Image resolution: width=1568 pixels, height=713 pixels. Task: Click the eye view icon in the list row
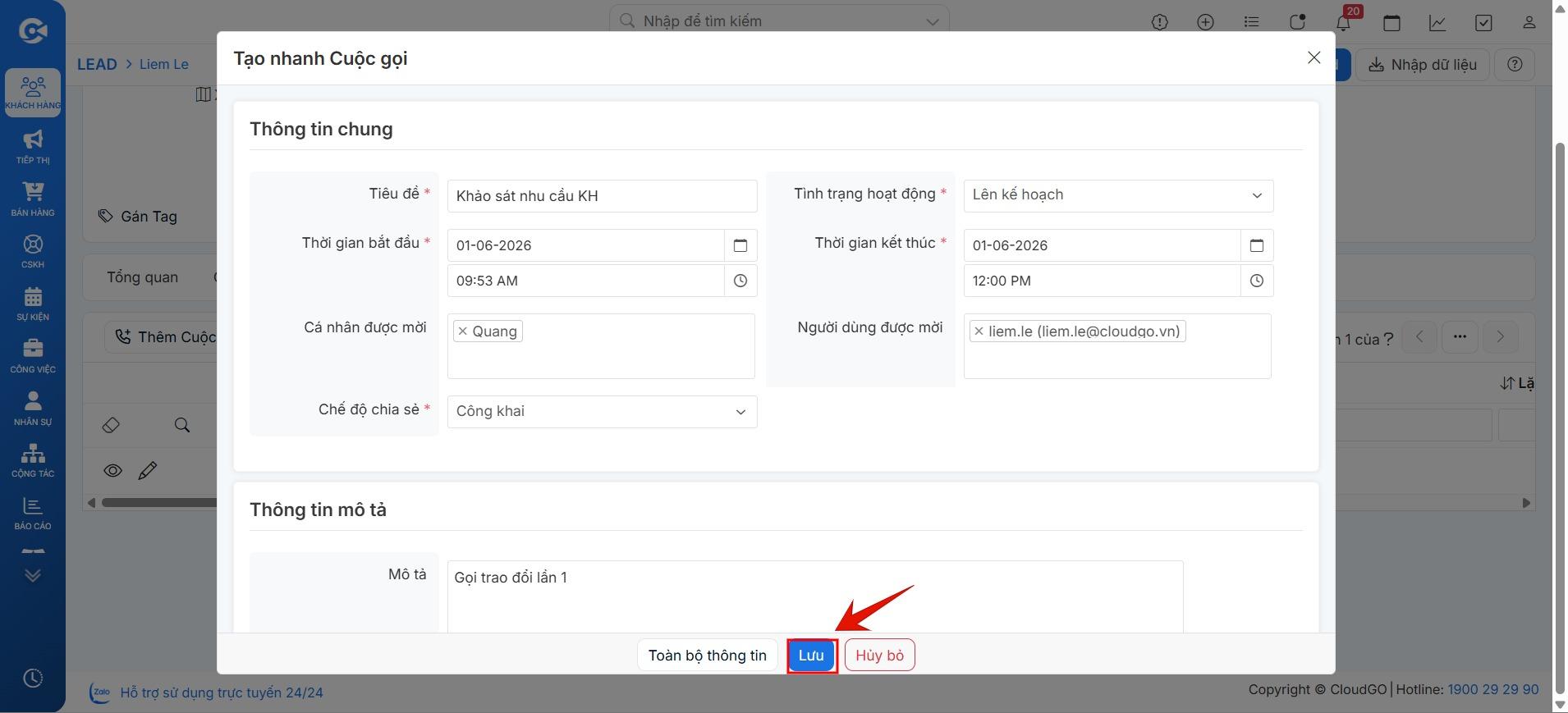(x=112, y=470)
